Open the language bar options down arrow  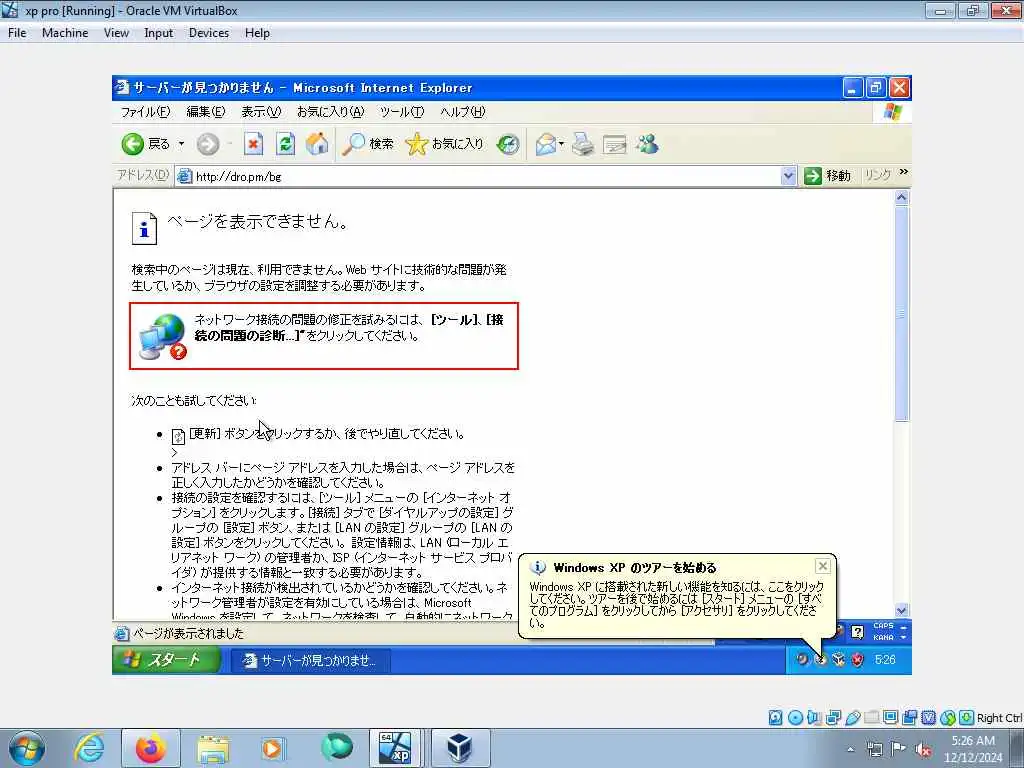pyautogui.click(x=903, y=637)
